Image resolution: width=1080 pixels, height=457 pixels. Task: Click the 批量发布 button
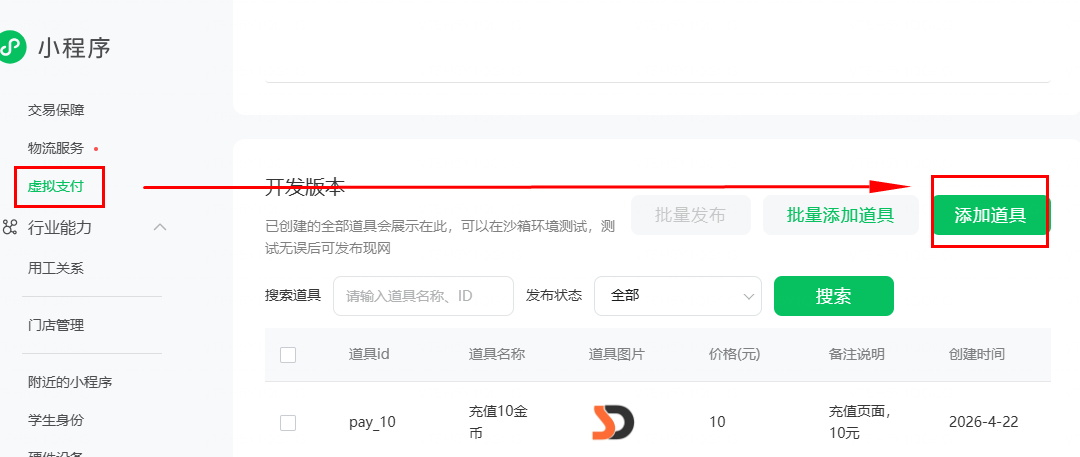[x=690, y=215]
